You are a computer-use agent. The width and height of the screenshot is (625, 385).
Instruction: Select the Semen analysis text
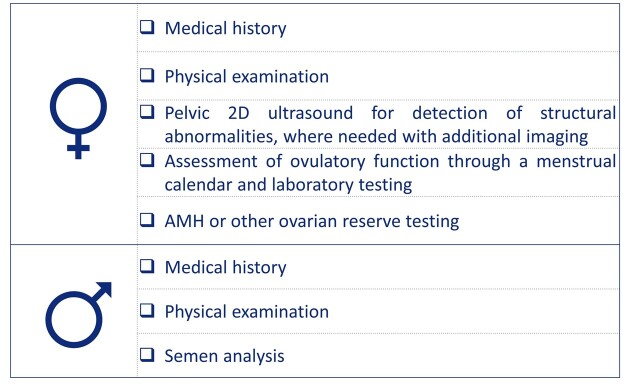(x=224, y=356)
